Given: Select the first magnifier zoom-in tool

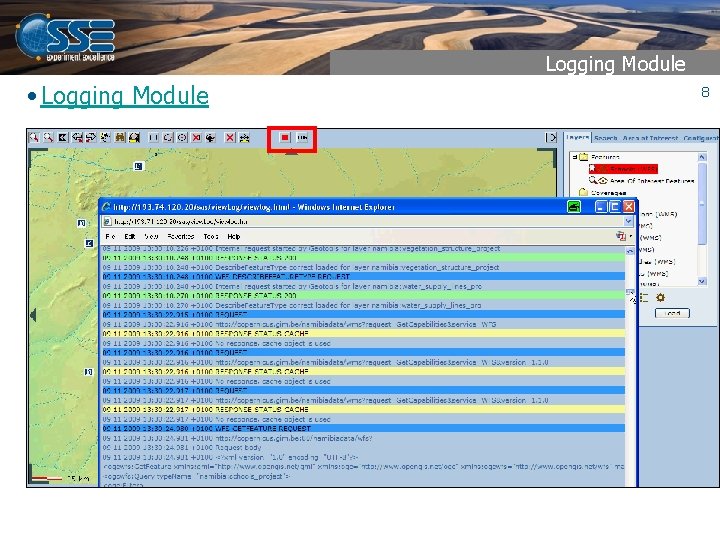Looking at the screenshot, I should click(x=34, y=137).
